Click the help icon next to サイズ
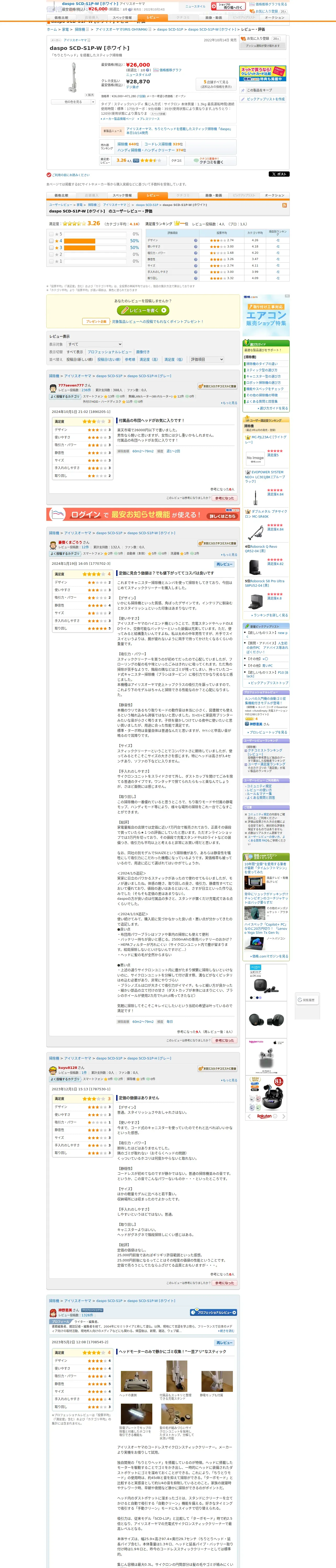Screen dimensions: 336x1568 (x=196, y=266)
